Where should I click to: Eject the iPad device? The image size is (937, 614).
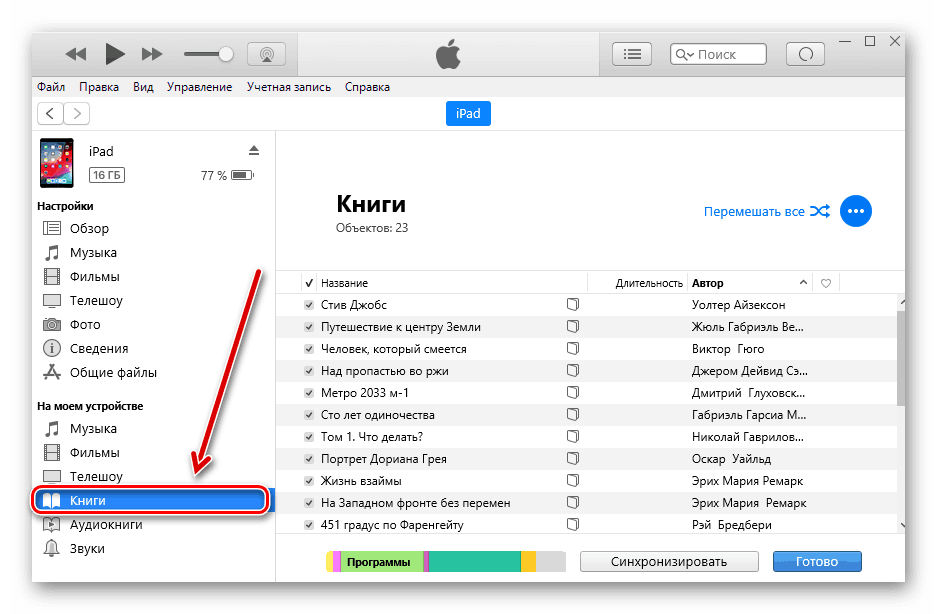254,150
